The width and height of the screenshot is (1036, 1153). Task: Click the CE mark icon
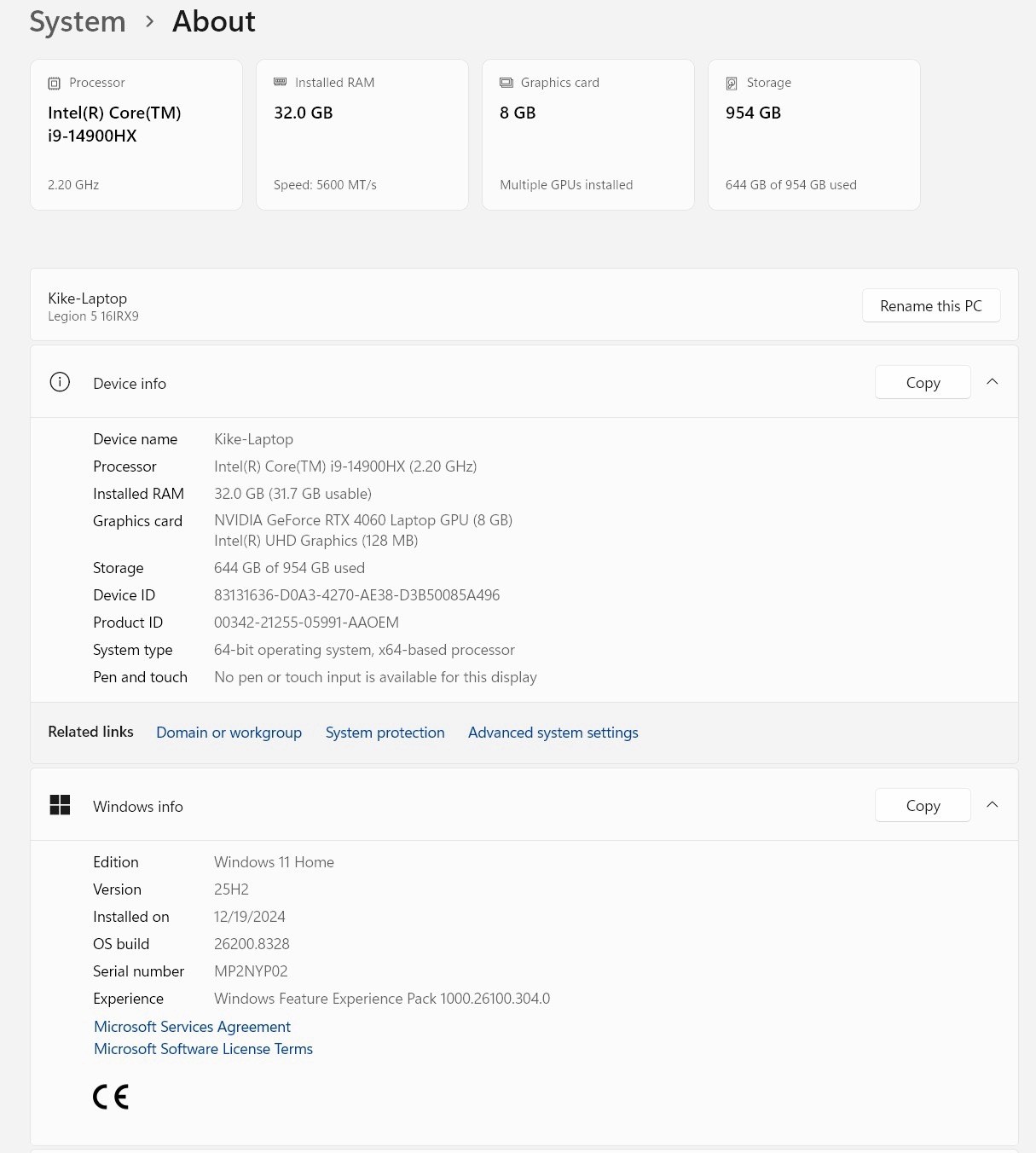pyautogui.click(x=111, y=1097)
